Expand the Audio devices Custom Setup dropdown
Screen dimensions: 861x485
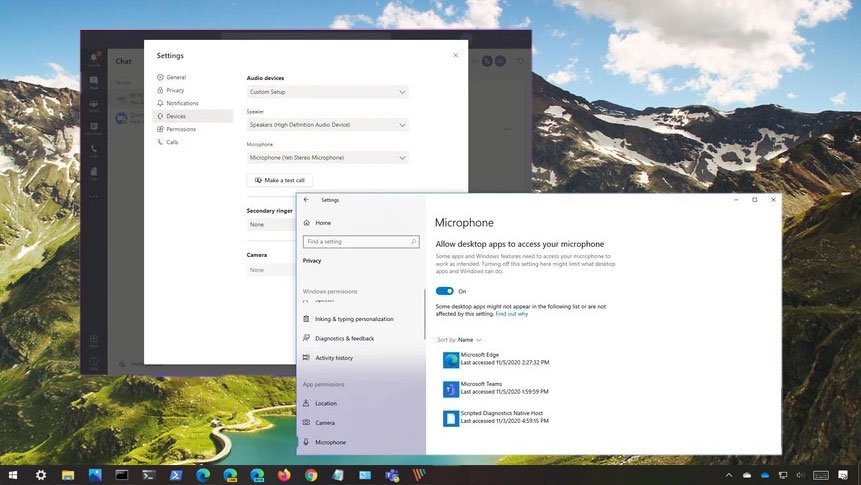(327, 92)
